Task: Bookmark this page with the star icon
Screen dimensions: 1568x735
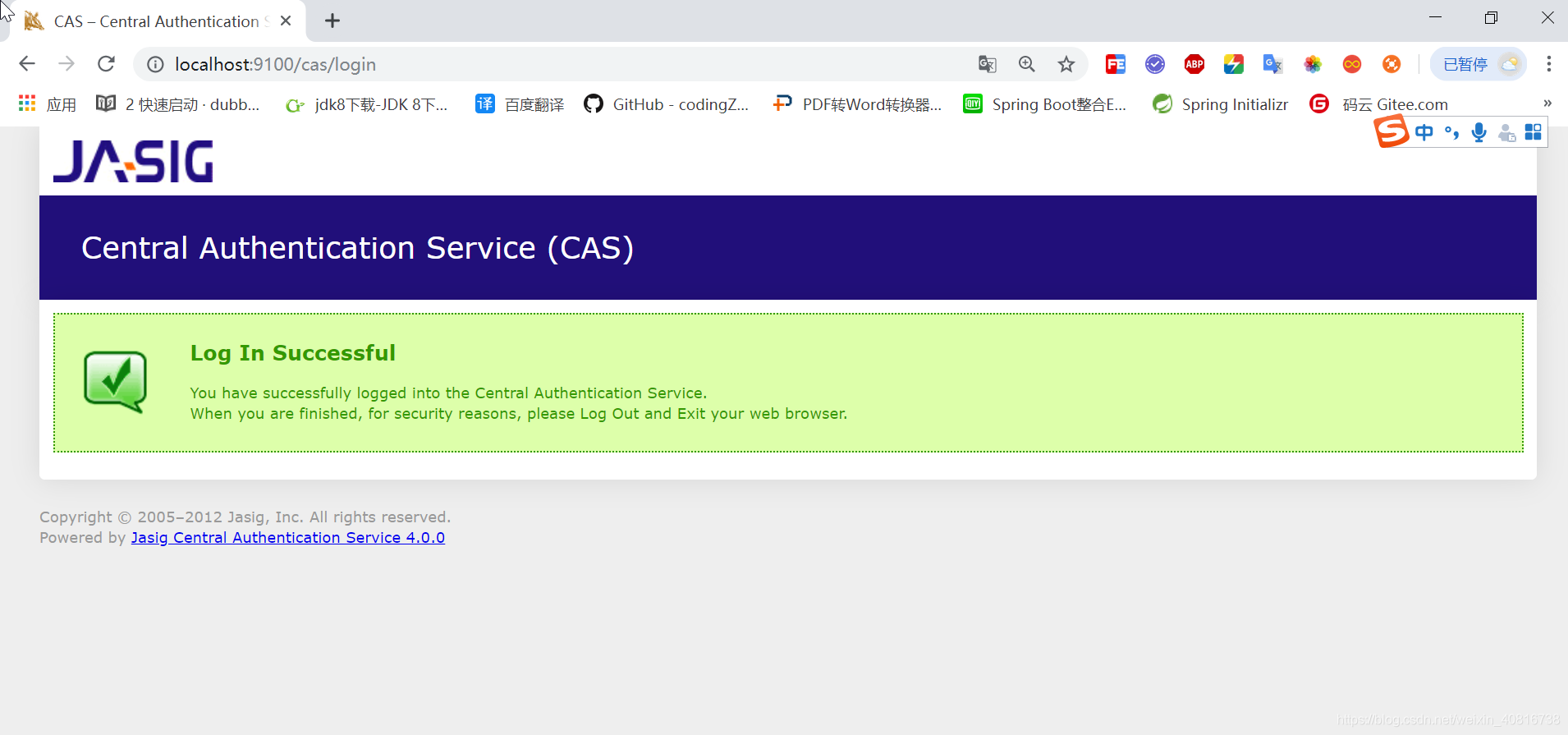Action: coord(1066,64)
